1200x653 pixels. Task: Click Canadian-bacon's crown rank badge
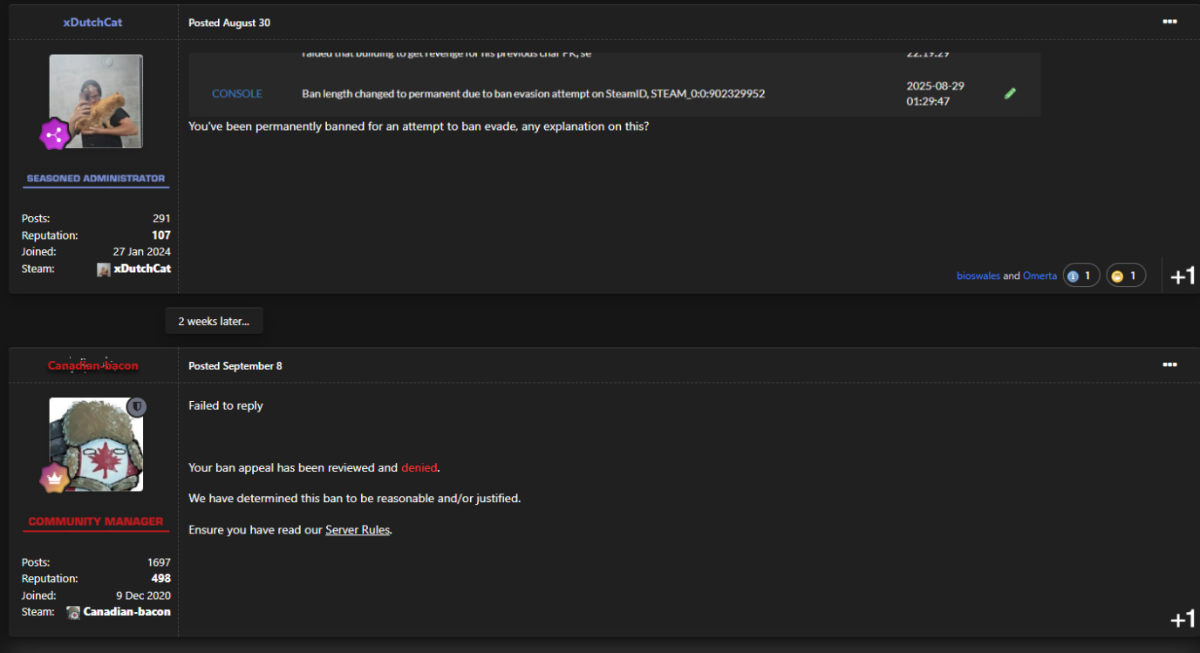click(54, 478)
